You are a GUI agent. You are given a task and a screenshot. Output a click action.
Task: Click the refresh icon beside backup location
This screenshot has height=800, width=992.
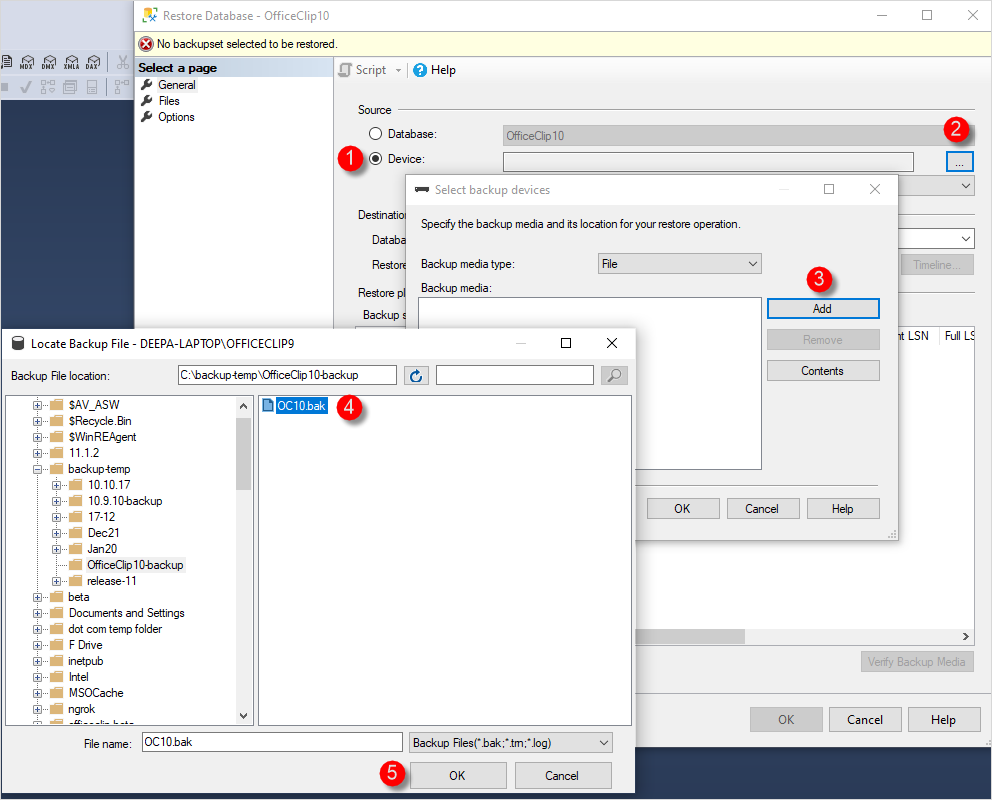416,376
